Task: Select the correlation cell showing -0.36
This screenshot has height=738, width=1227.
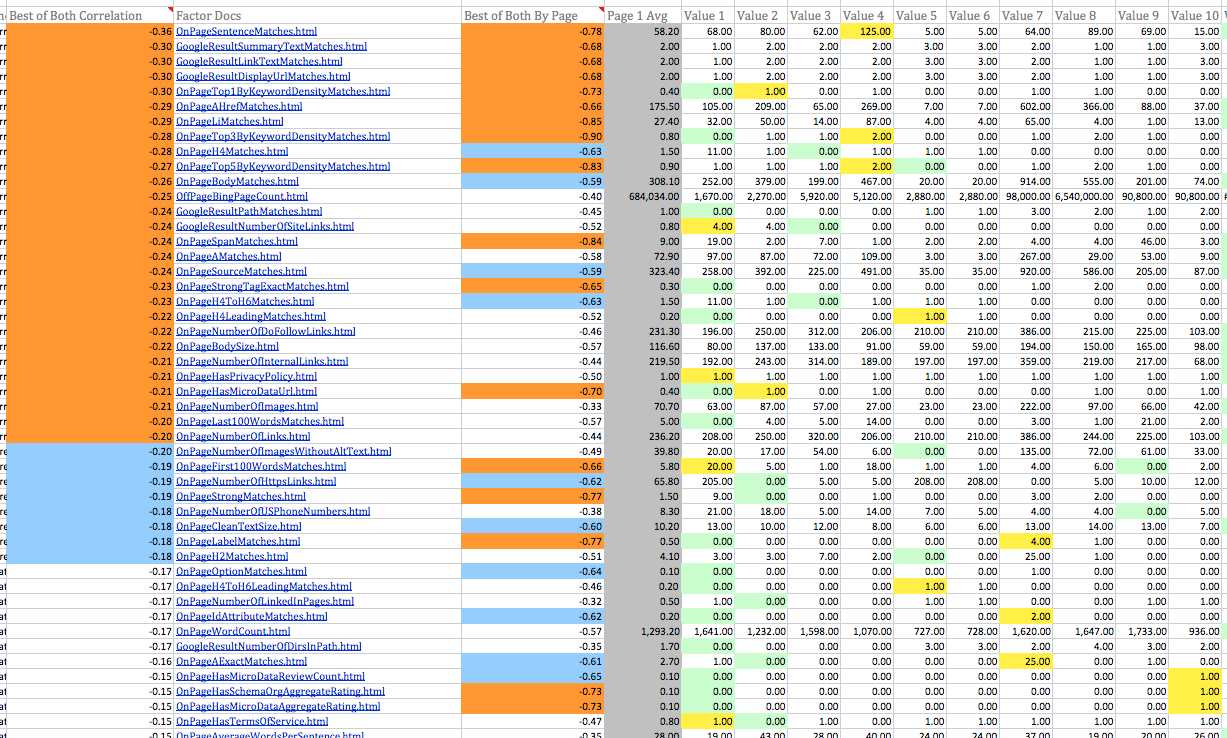Action: [89, 32]
